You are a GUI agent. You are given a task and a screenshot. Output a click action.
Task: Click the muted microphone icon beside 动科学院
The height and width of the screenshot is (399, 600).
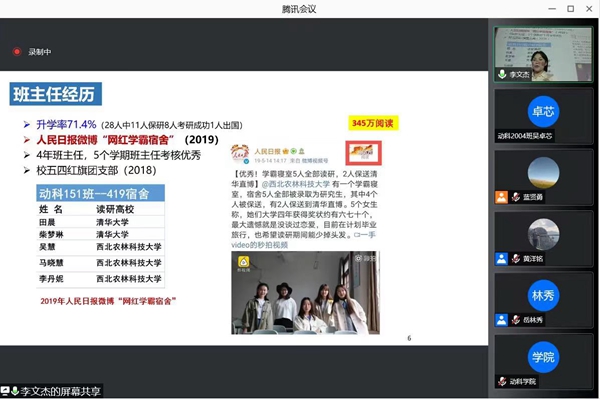pos(502,381)
